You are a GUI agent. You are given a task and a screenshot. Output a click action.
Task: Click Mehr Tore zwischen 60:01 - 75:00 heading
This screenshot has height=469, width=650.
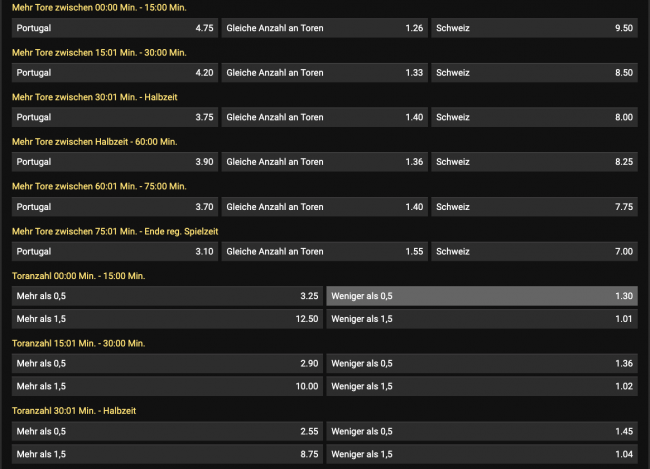click(99, 186)
